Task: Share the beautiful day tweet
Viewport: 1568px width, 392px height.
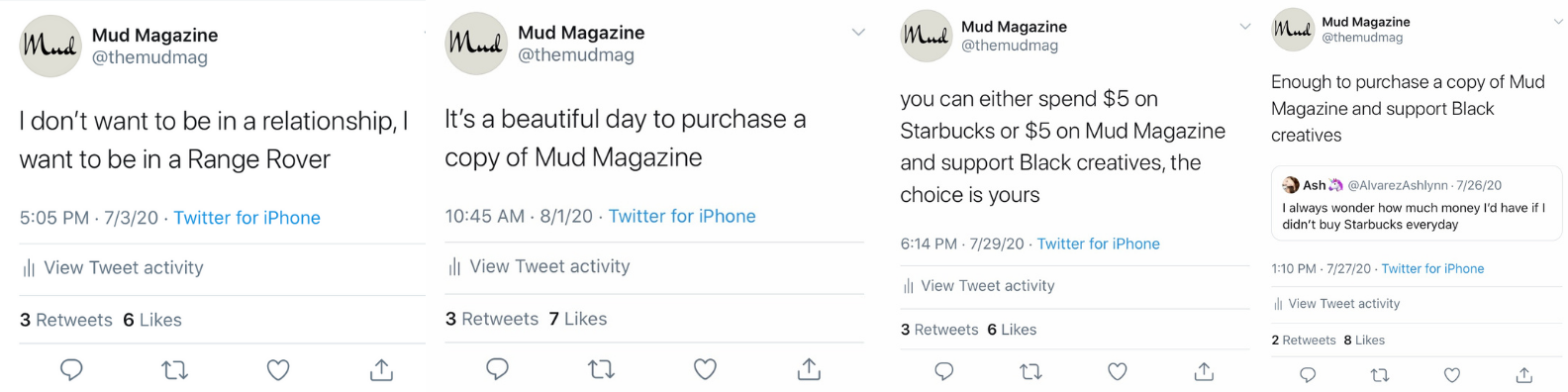Action: [x=809, y=368]
